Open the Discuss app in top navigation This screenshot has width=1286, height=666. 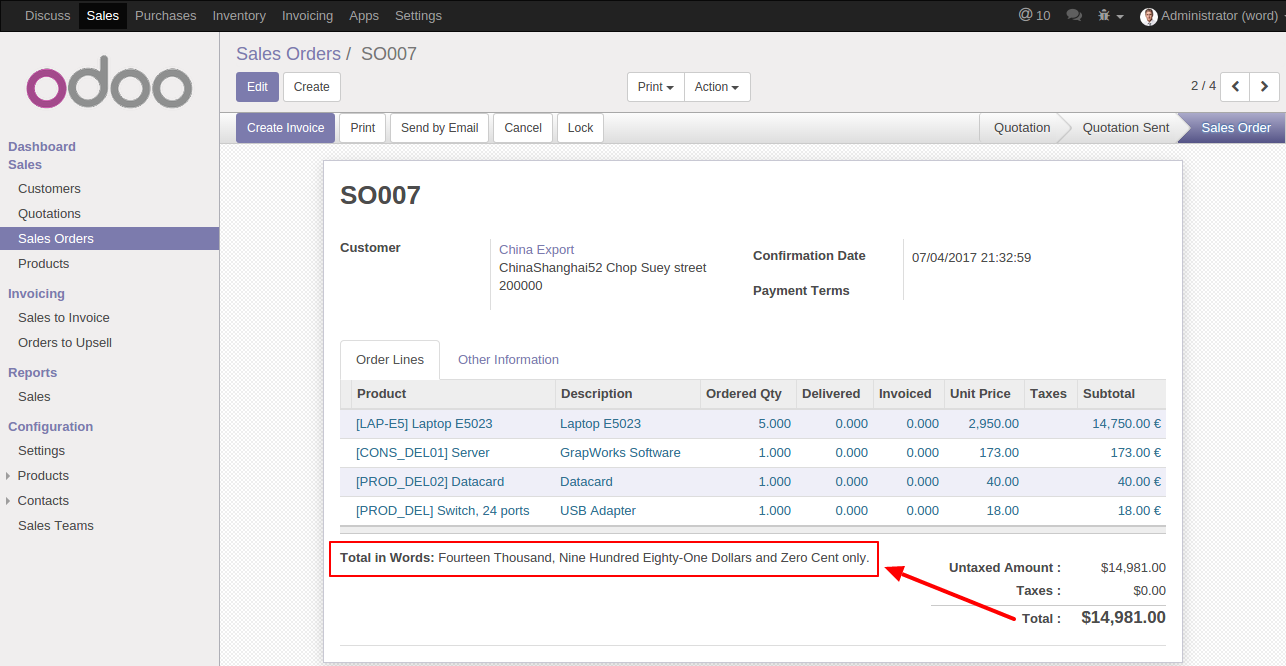[x=47, y=16]
